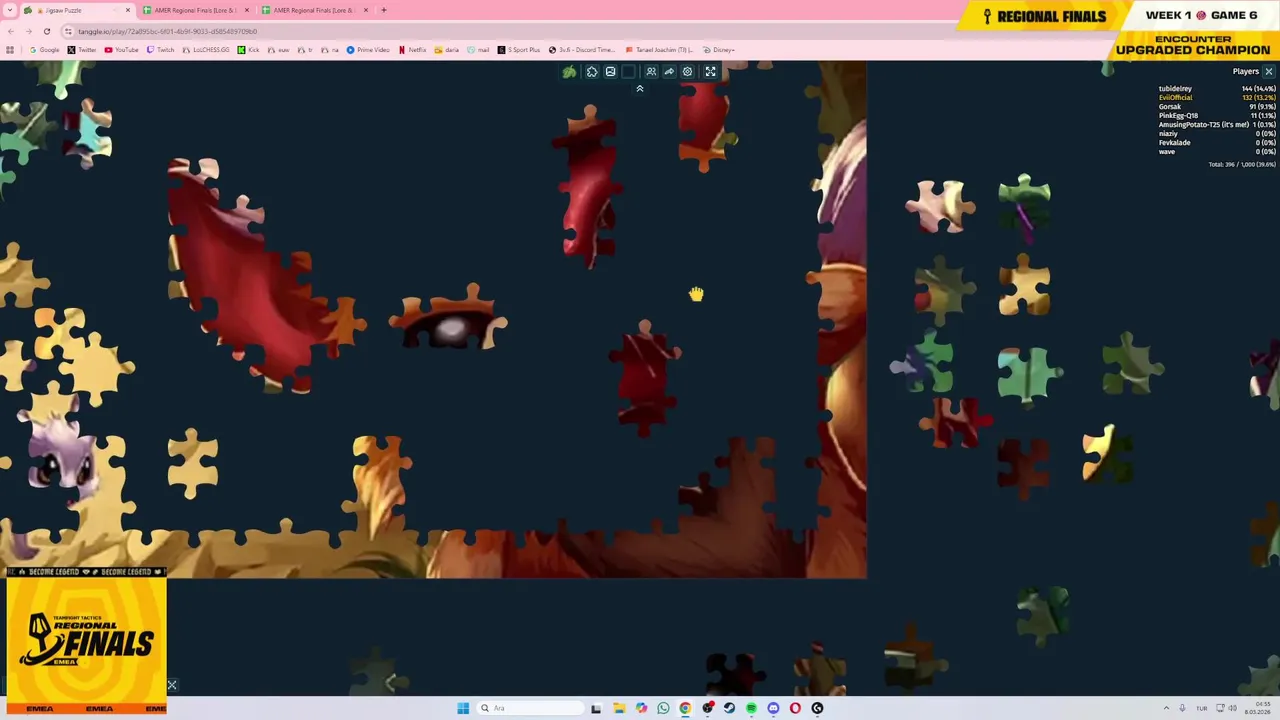Open Chrome from the taskbar
This screenshot has width=1280, height=720.
(685, 708)
